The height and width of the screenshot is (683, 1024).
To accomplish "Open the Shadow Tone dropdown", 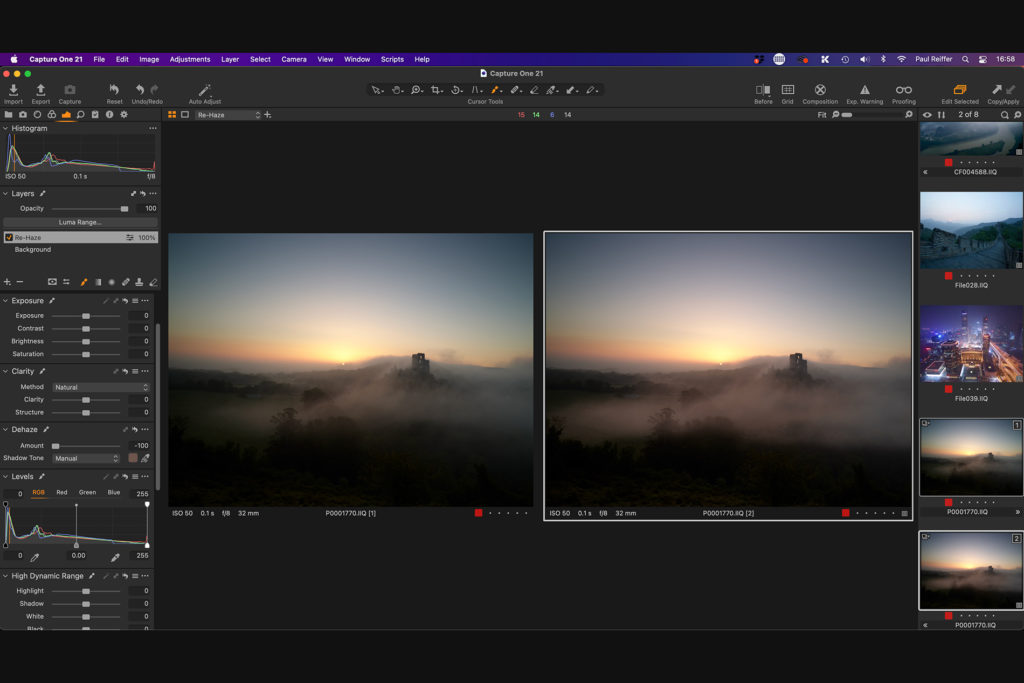I will click(x=86, y=458).
